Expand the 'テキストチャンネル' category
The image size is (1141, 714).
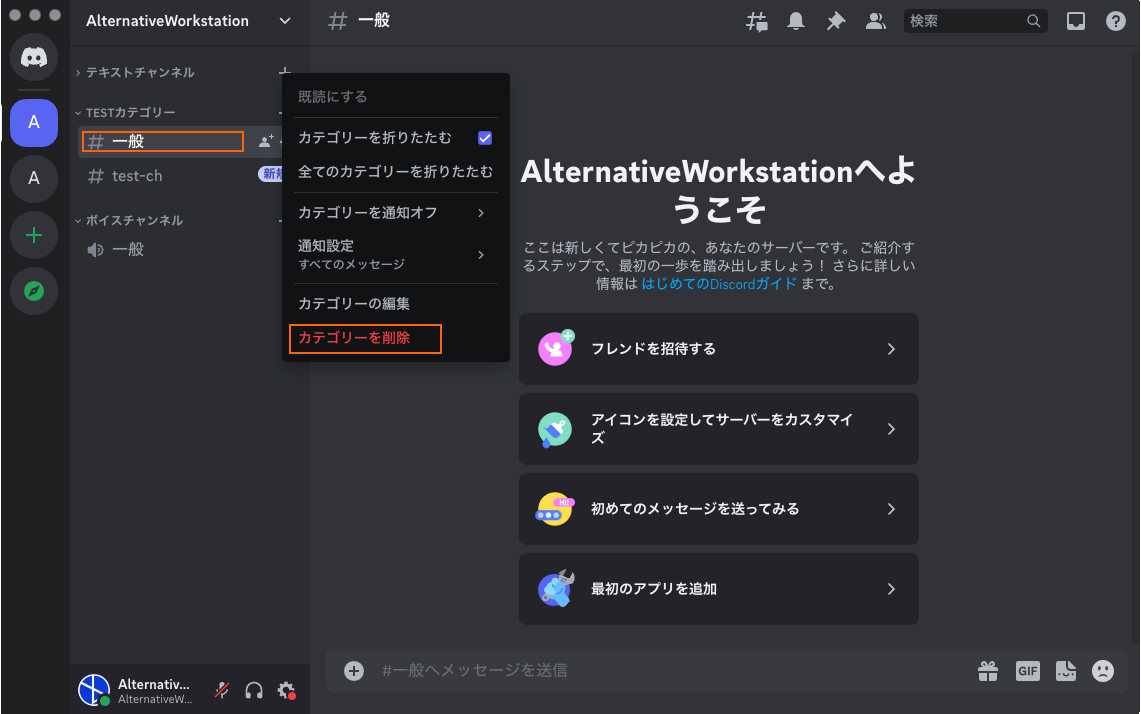click(139, 73)
